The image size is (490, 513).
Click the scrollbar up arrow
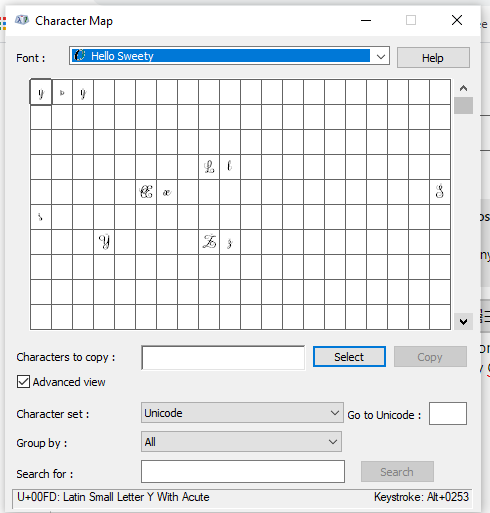[463, 88]
